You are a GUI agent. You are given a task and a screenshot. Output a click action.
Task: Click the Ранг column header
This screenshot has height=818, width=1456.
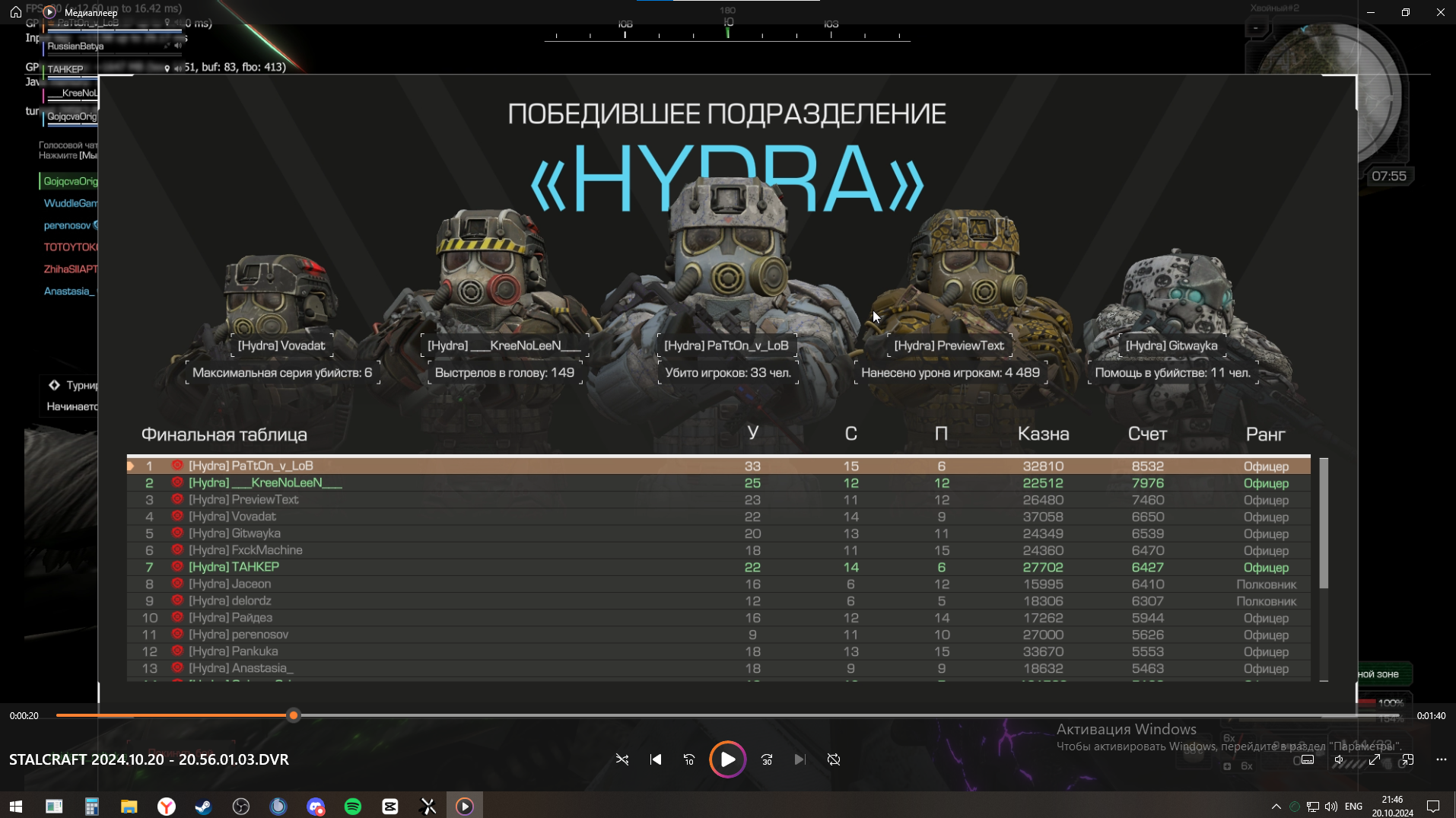point(1265,434)
